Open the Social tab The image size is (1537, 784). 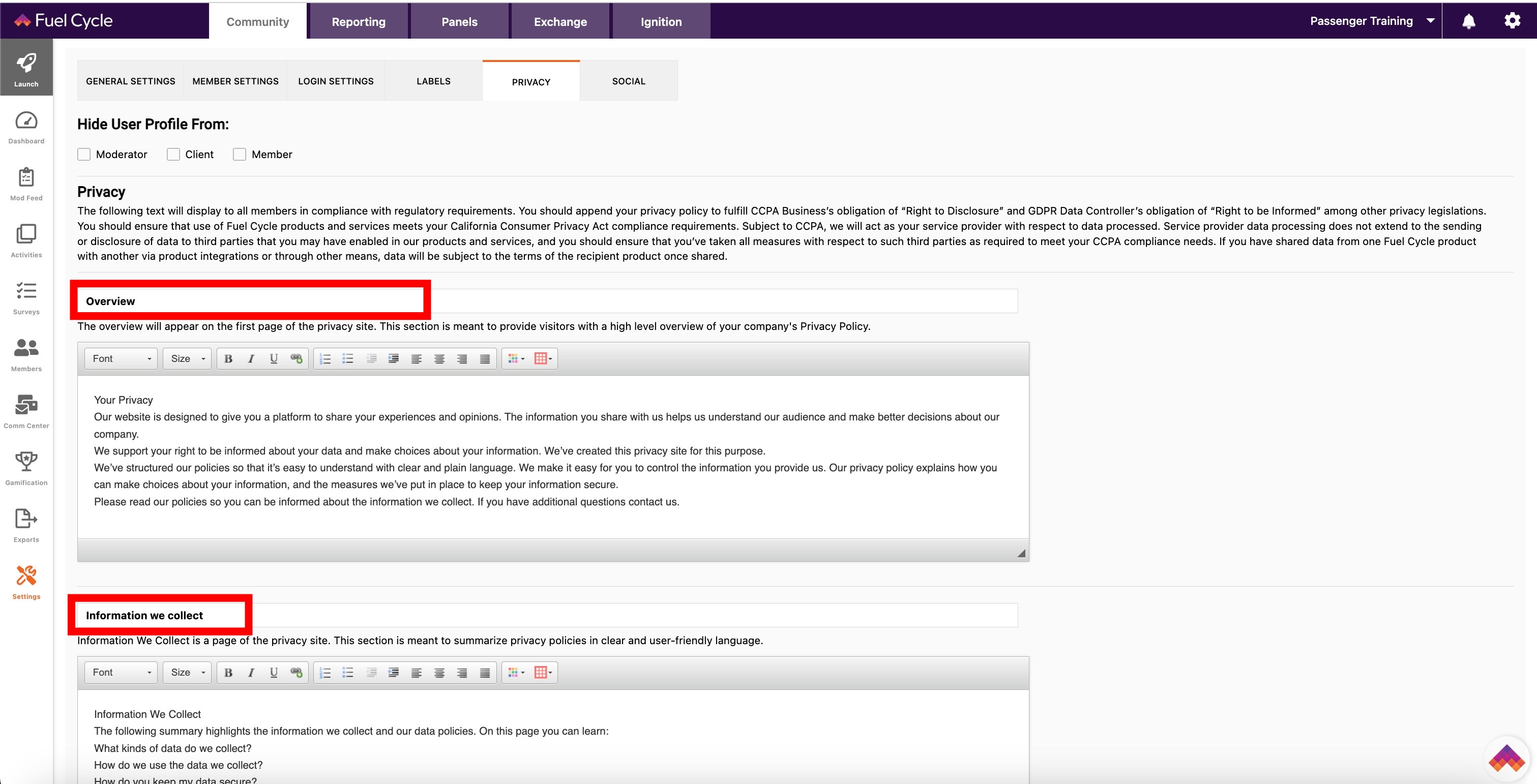[x=629, y=80]
